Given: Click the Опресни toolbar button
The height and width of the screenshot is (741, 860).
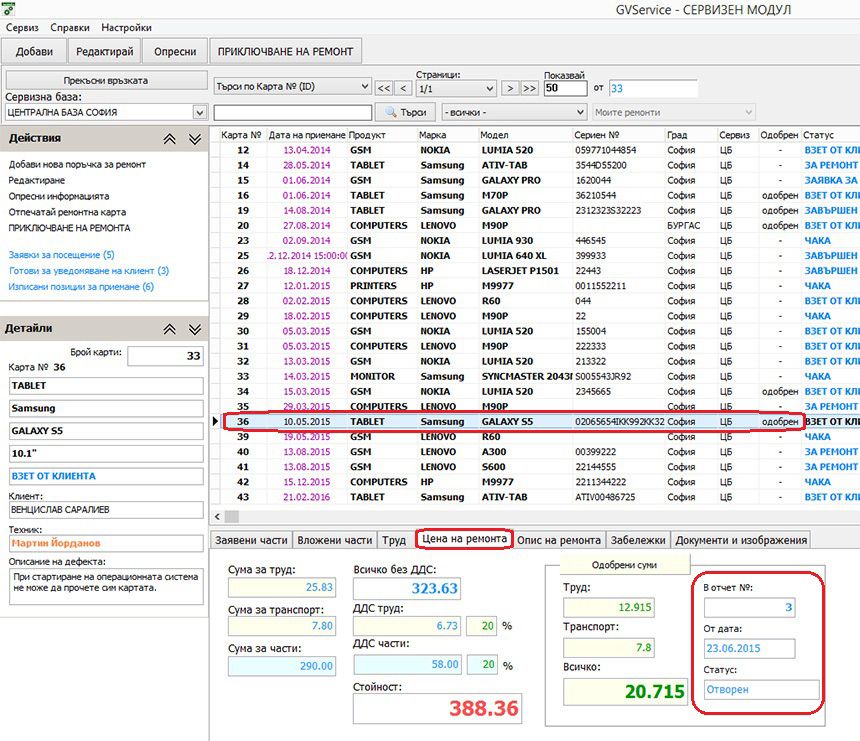Looking at the screenshot, I should pos(175,52).
